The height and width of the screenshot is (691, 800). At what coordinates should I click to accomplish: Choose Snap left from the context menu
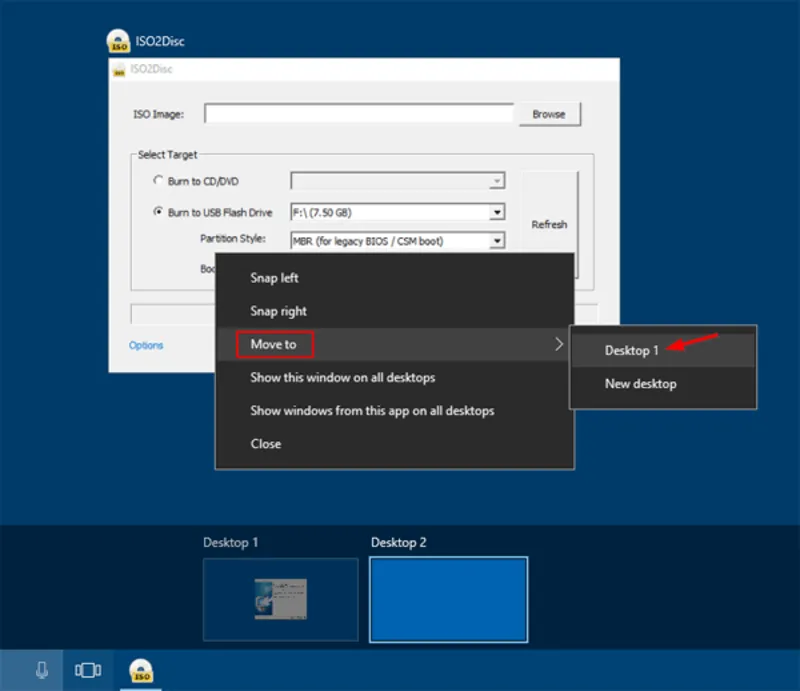pyautogui.click(x=274, y=278)
